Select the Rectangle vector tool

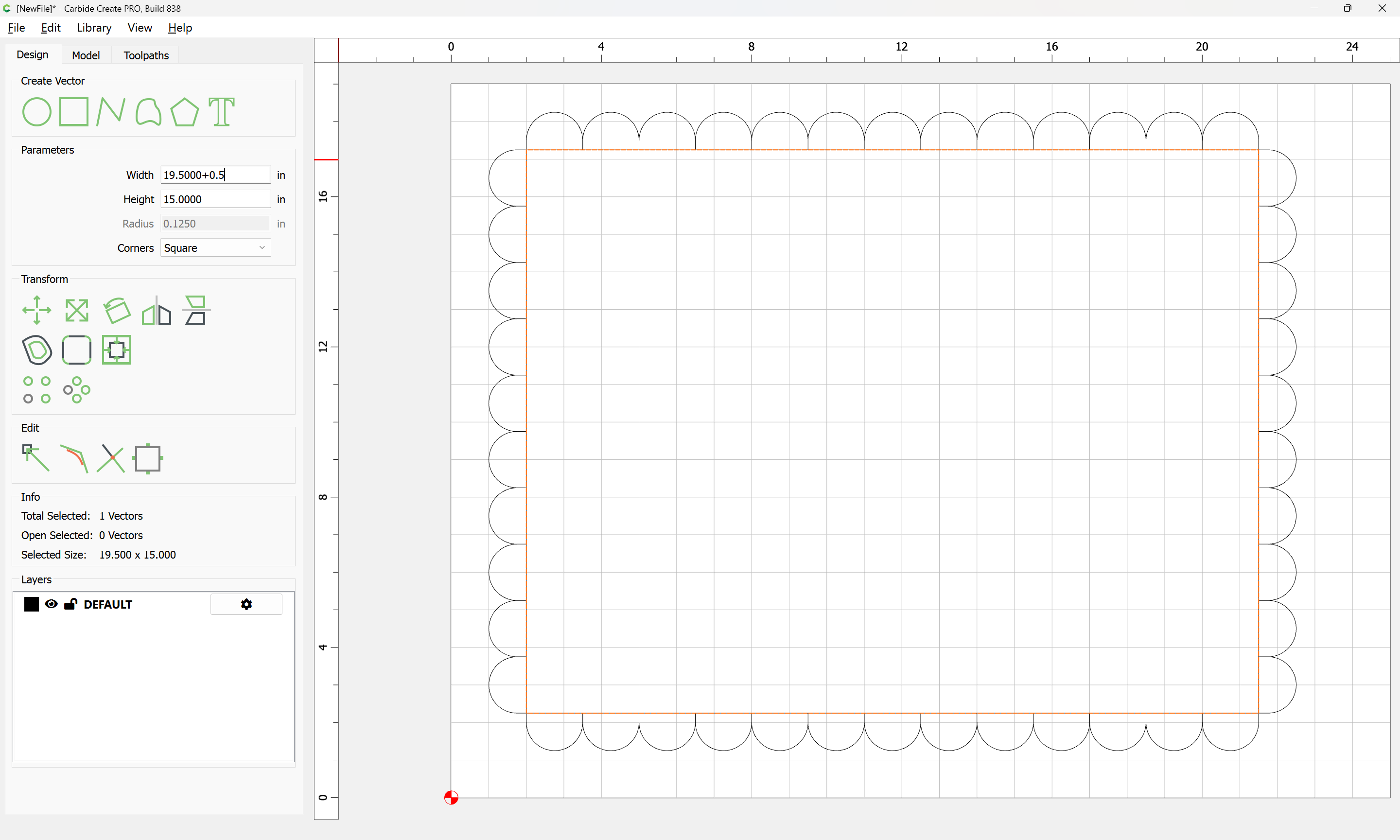point(73,111)
